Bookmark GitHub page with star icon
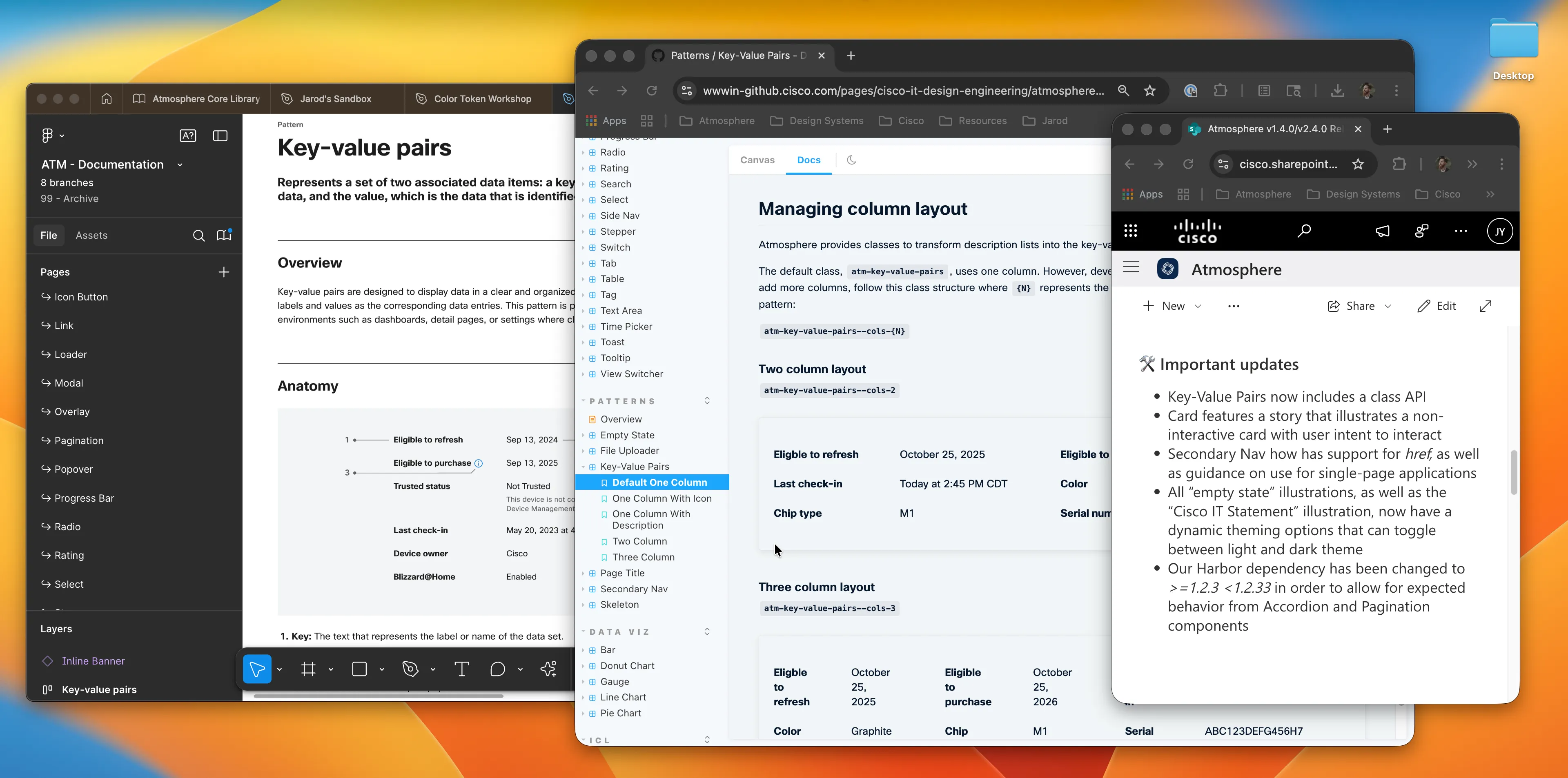1568x778 pixels. [x=1149, y=91]
